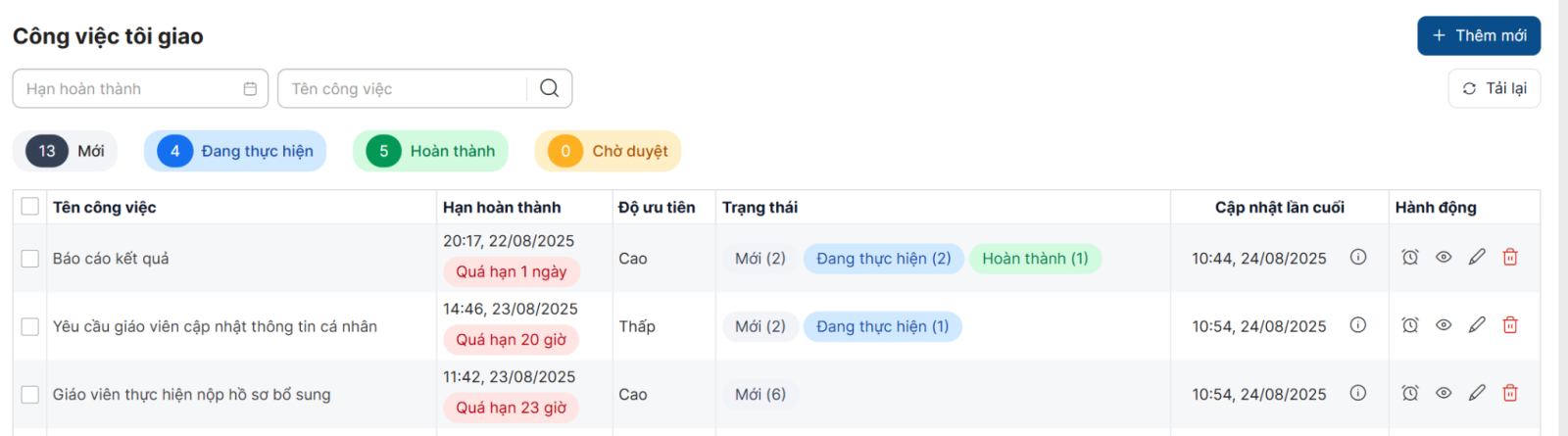Screen dimensions: 1568x436
Task: Filter by the Mới status tab
Action: tap(66, 151)
